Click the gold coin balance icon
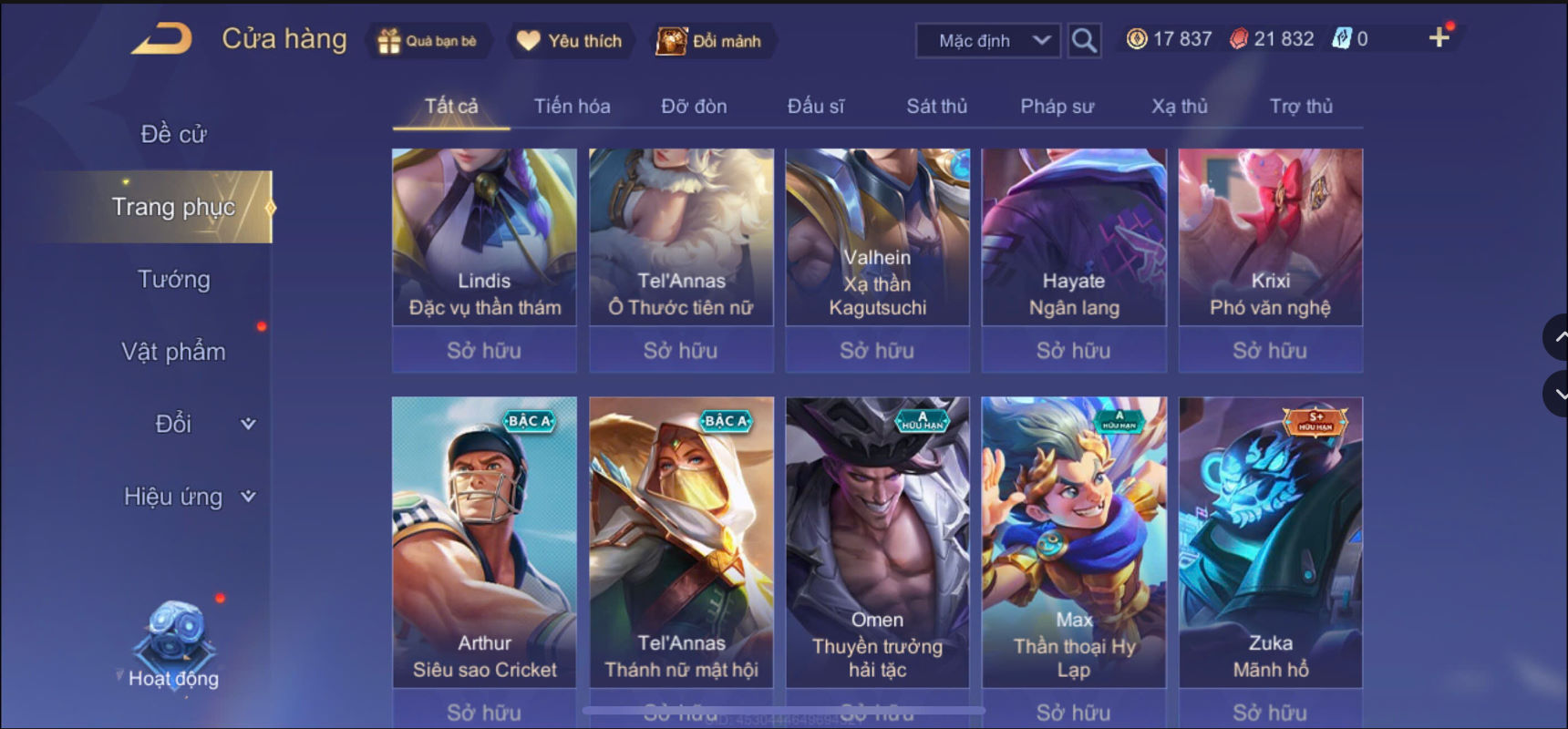Screen dimensions: 1568x729 (x=1136, y=38)
